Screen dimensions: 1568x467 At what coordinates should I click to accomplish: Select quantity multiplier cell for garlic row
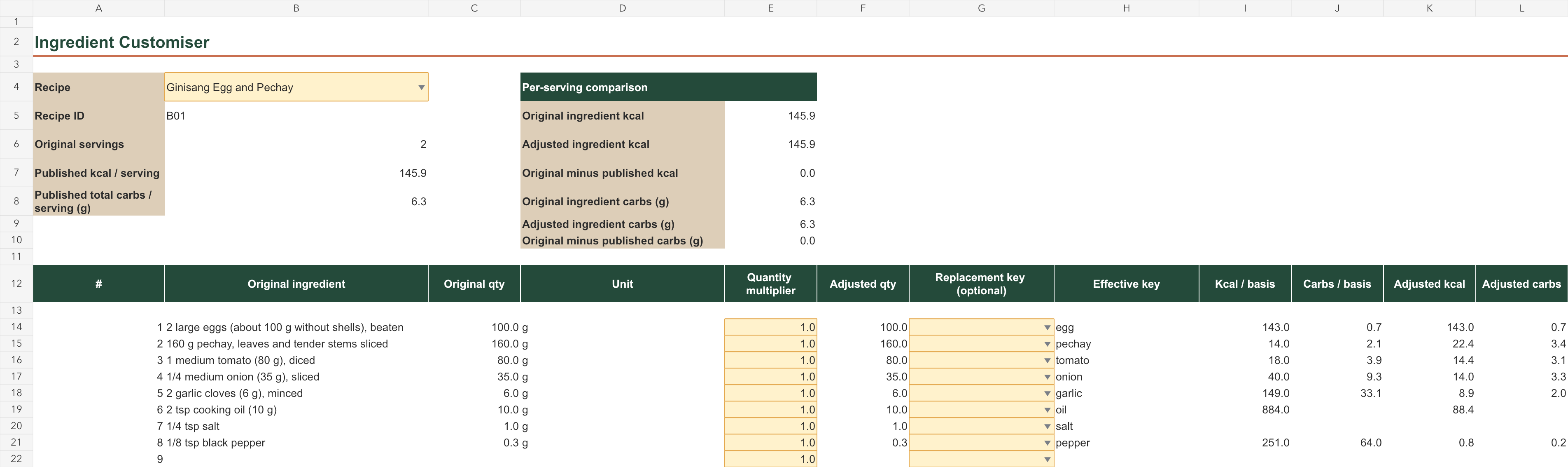pyautogui.click(x=770, y=393)
